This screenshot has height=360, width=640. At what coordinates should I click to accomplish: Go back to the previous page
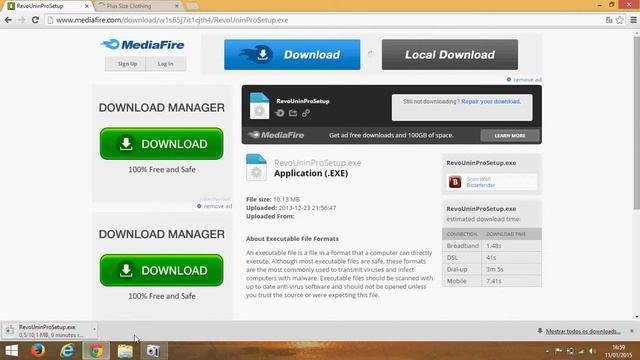point(8,20)
